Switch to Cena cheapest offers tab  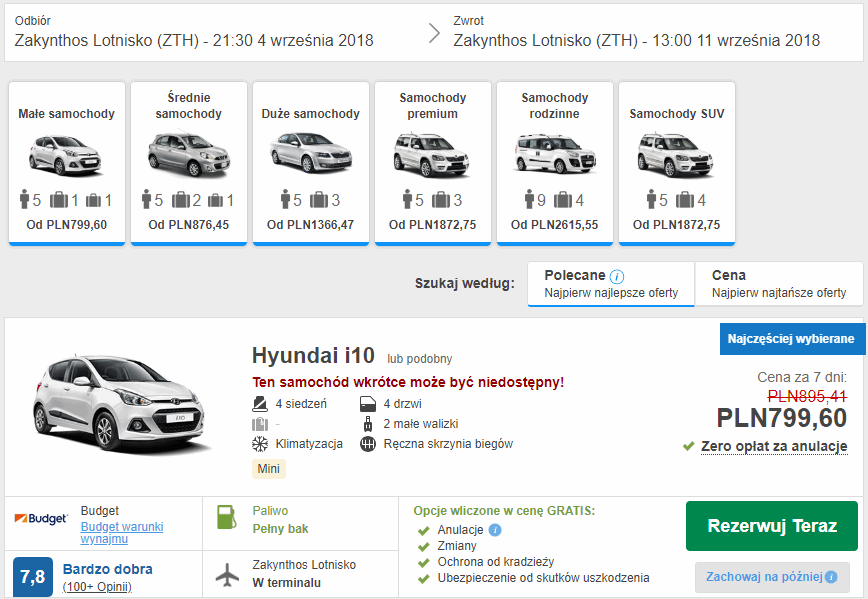(x=778, y=284)
